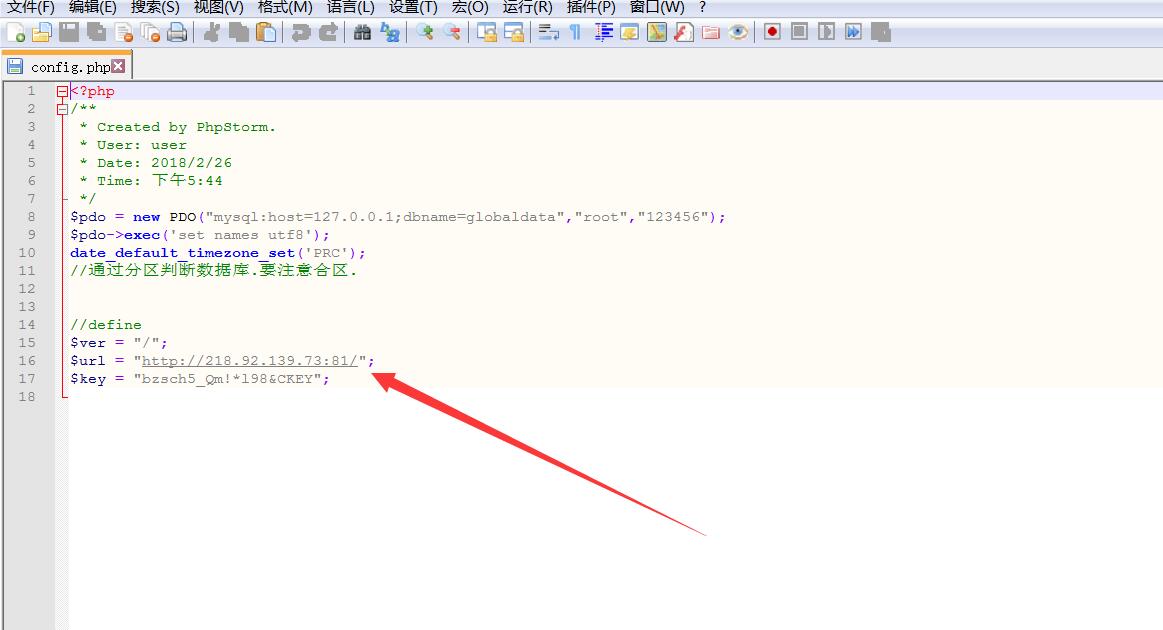
Task: Click line number 12 in the margin
Action: [x=27, y=289]
